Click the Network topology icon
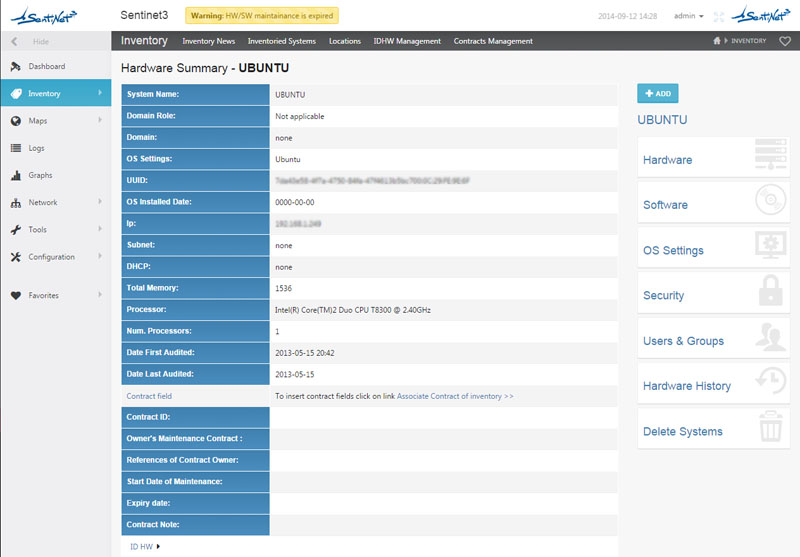The image size is (800, 557). pyautogui.click(x=16, y=202)
